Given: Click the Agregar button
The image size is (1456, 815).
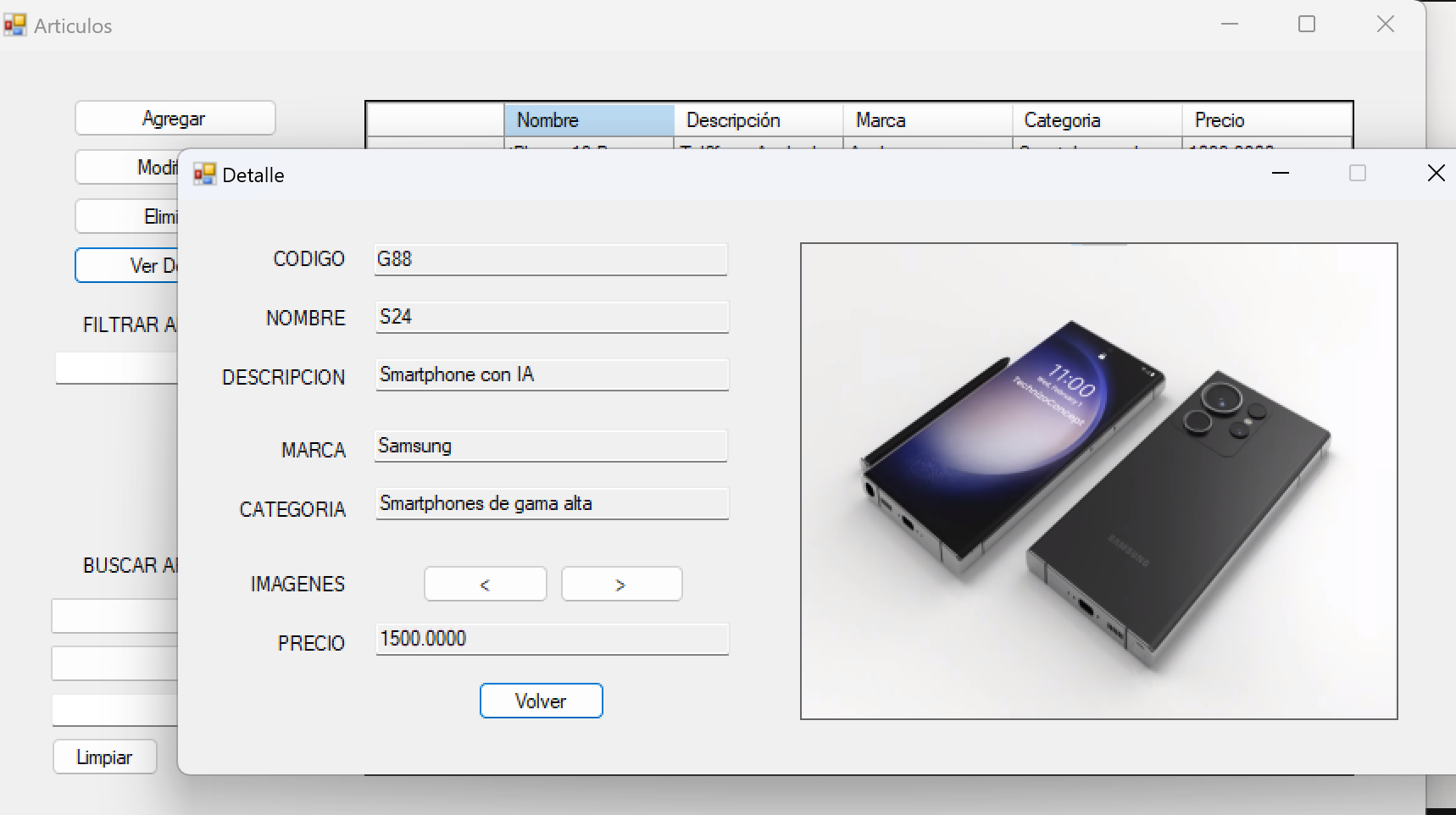Looking at the screenshot, I should pos(175,119).
